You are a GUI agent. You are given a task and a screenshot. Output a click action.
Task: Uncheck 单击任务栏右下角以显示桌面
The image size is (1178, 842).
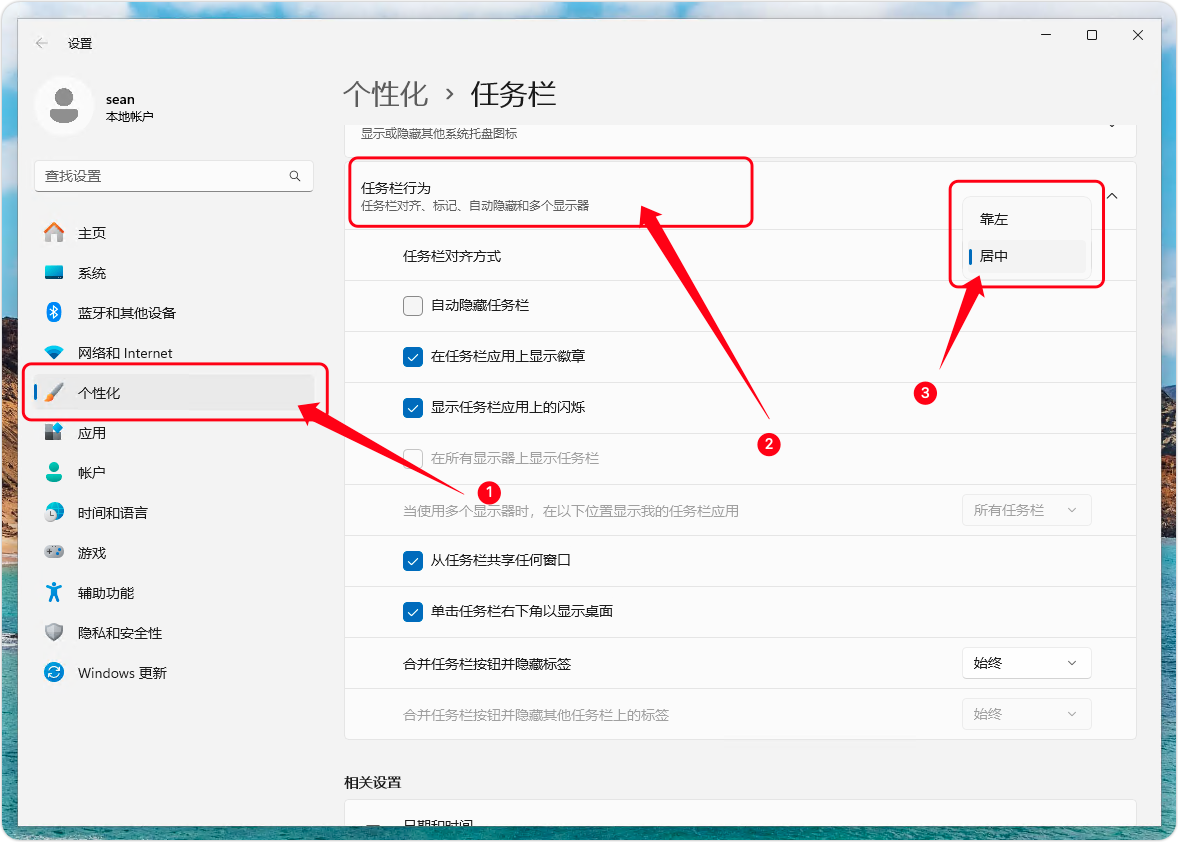pyautogui.click(x=412, y=612)
